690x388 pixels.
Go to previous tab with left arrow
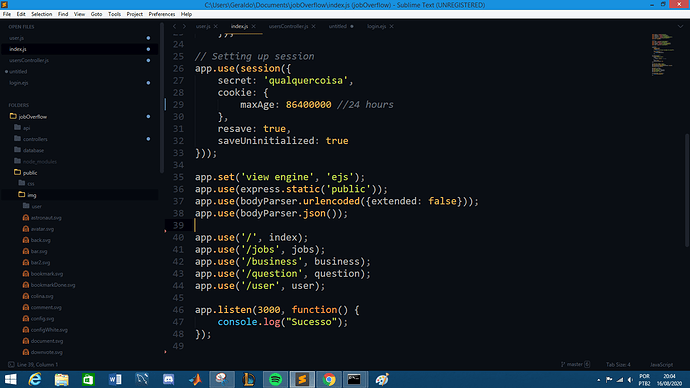click(x=175, y=26)
